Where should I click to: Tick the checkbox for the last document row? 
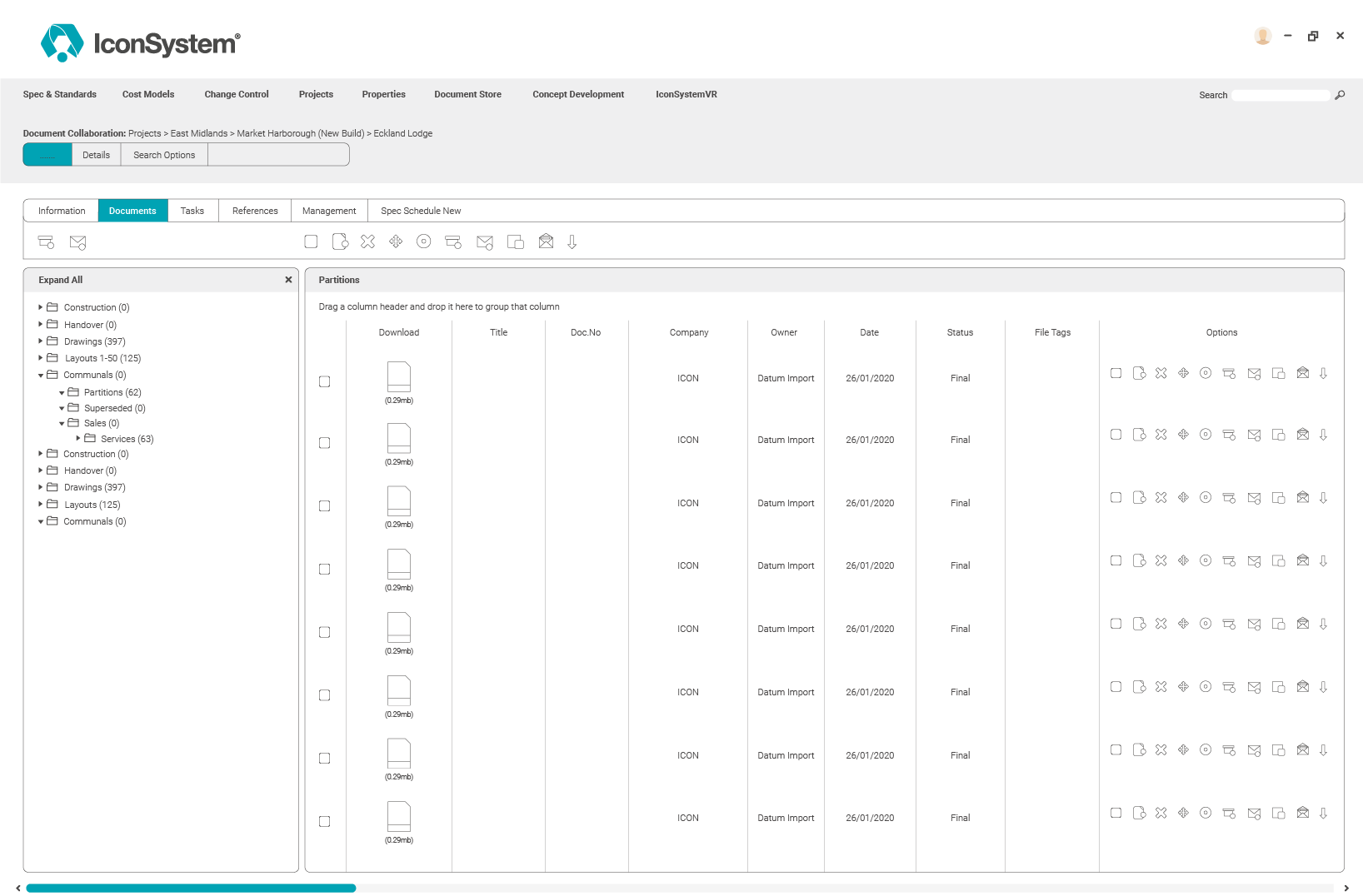pos(325,822)
